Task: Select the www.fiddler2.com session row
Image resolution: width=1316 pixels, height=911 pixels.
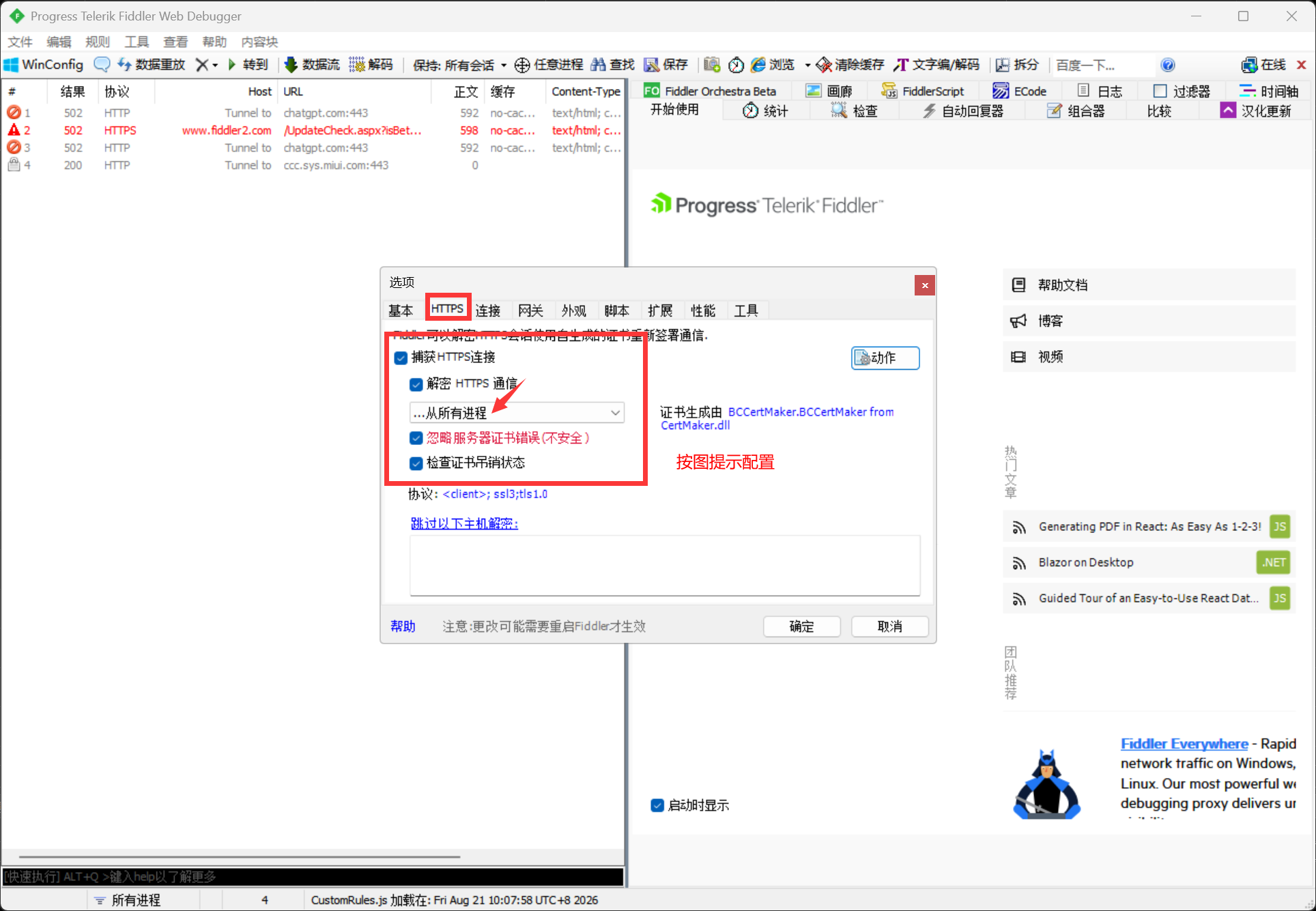Action: (313, 130)
